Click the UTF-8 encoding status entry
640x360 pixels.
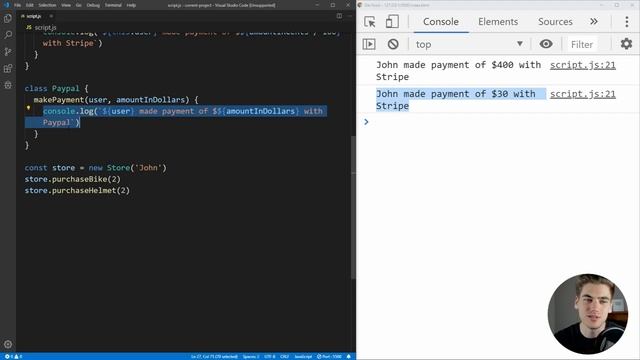click(x=269, y=356)
